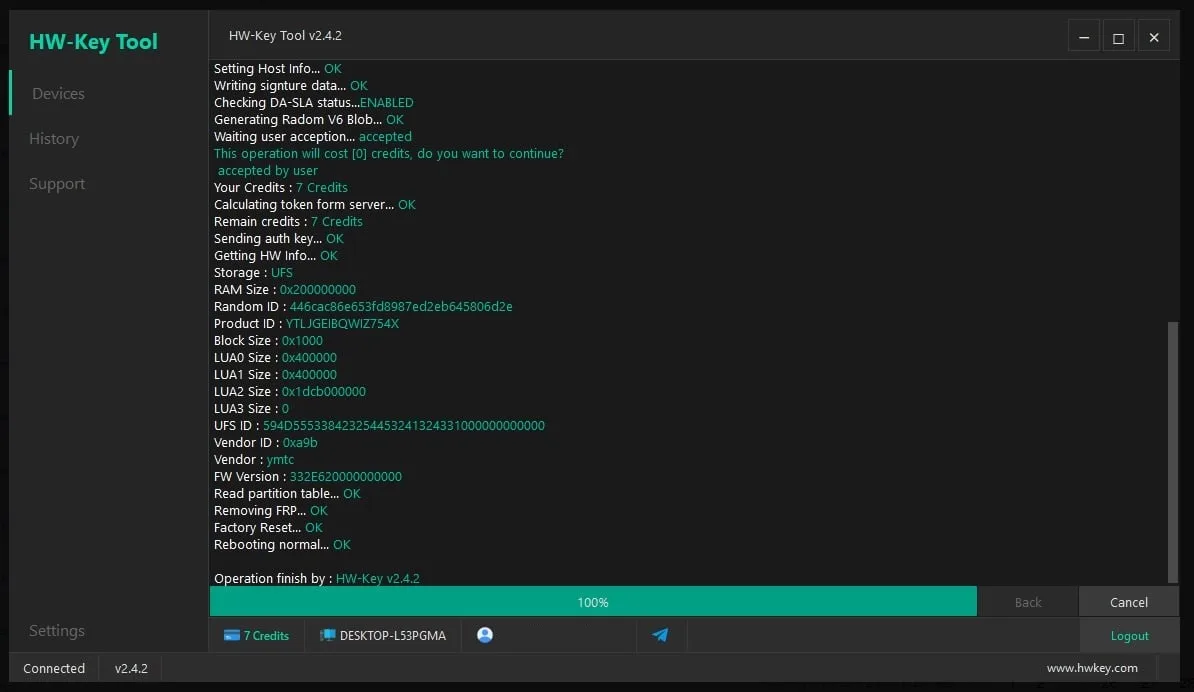
Task: Close the HW-Key Tool window
Action: tap(1154, 37)
